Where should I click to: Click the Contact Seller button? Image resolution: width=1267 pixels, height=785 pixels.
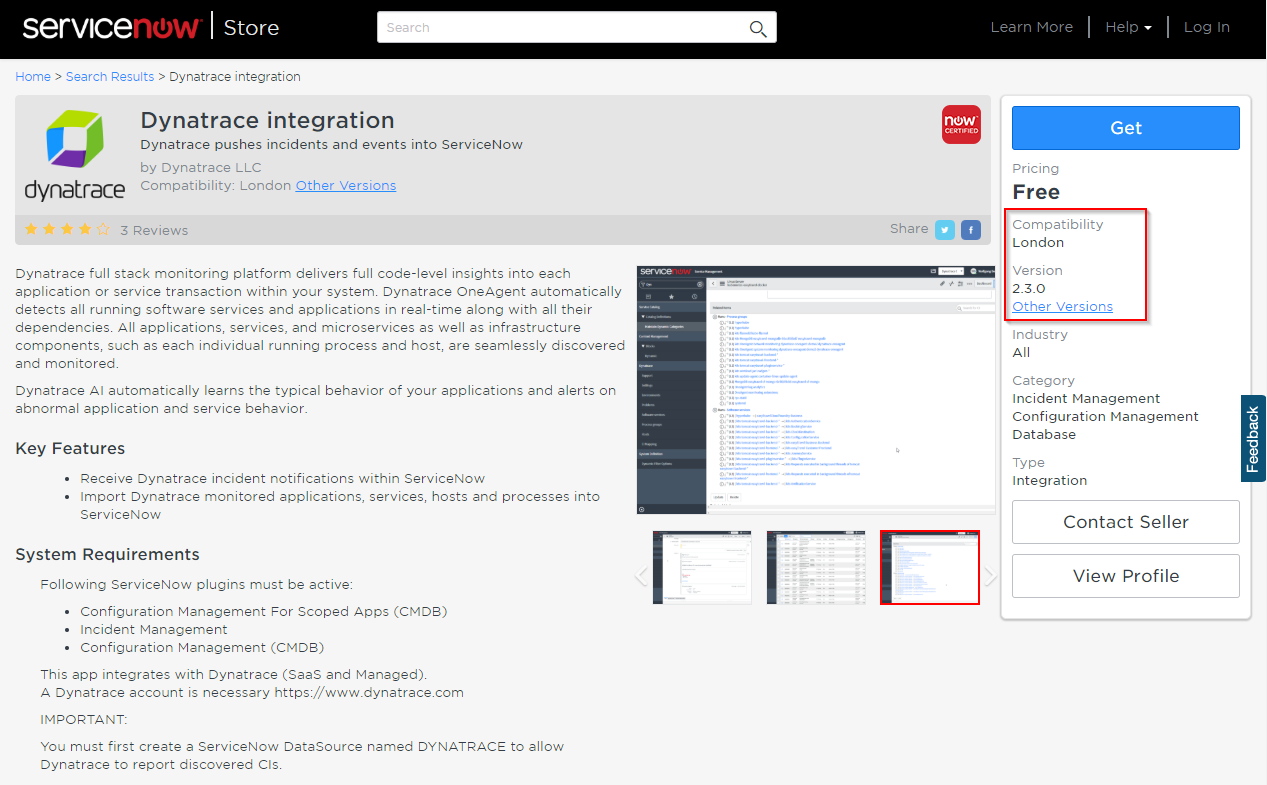1126,522
